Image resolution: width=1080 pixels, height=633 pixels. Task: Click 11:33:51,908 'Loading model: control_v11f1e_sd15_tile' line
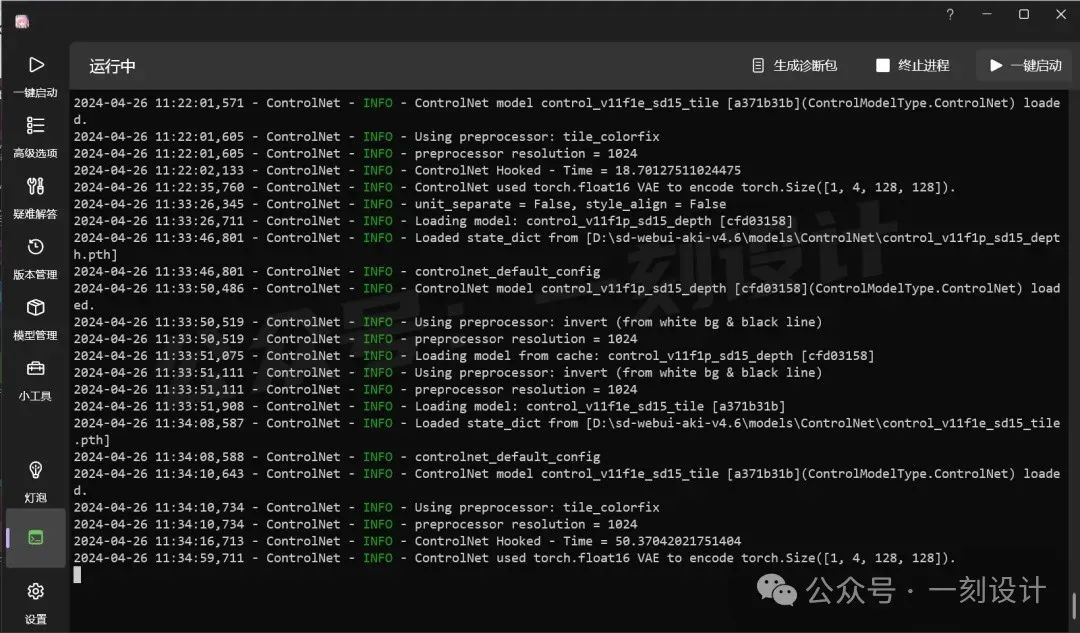click(x=429, y=406)
